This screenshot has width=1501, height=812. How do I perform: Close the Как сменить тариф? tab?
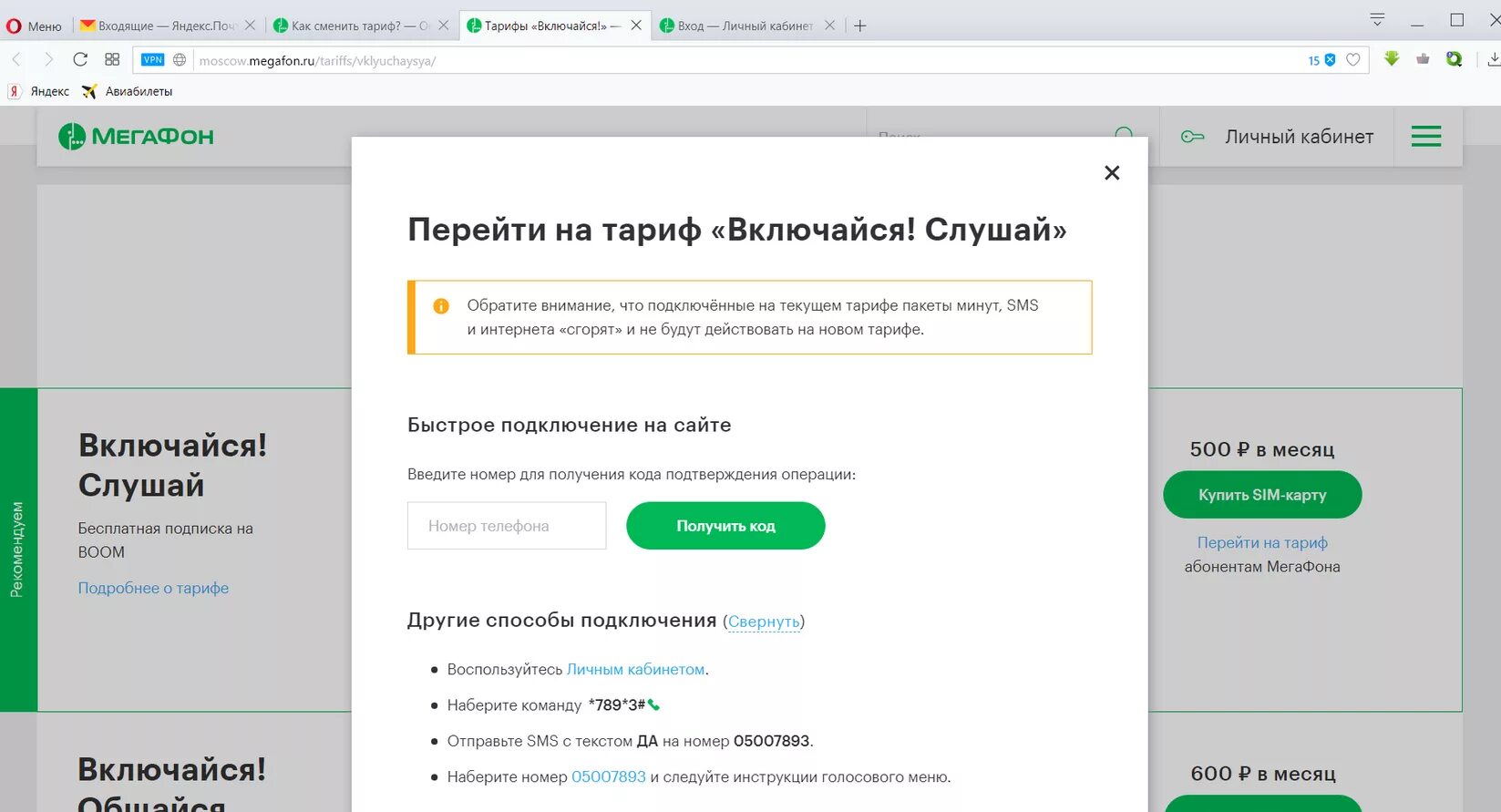coord(443,26)
